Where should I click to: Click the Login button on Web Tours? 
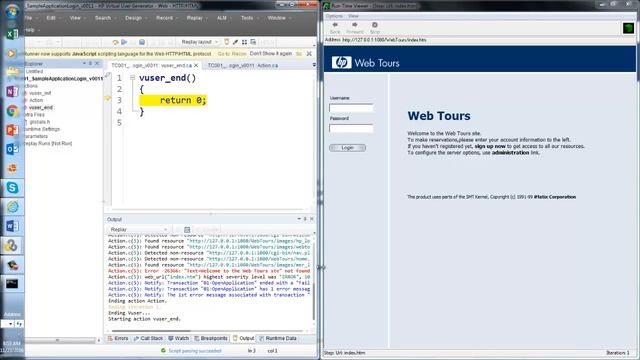click(x=347, y=148)
